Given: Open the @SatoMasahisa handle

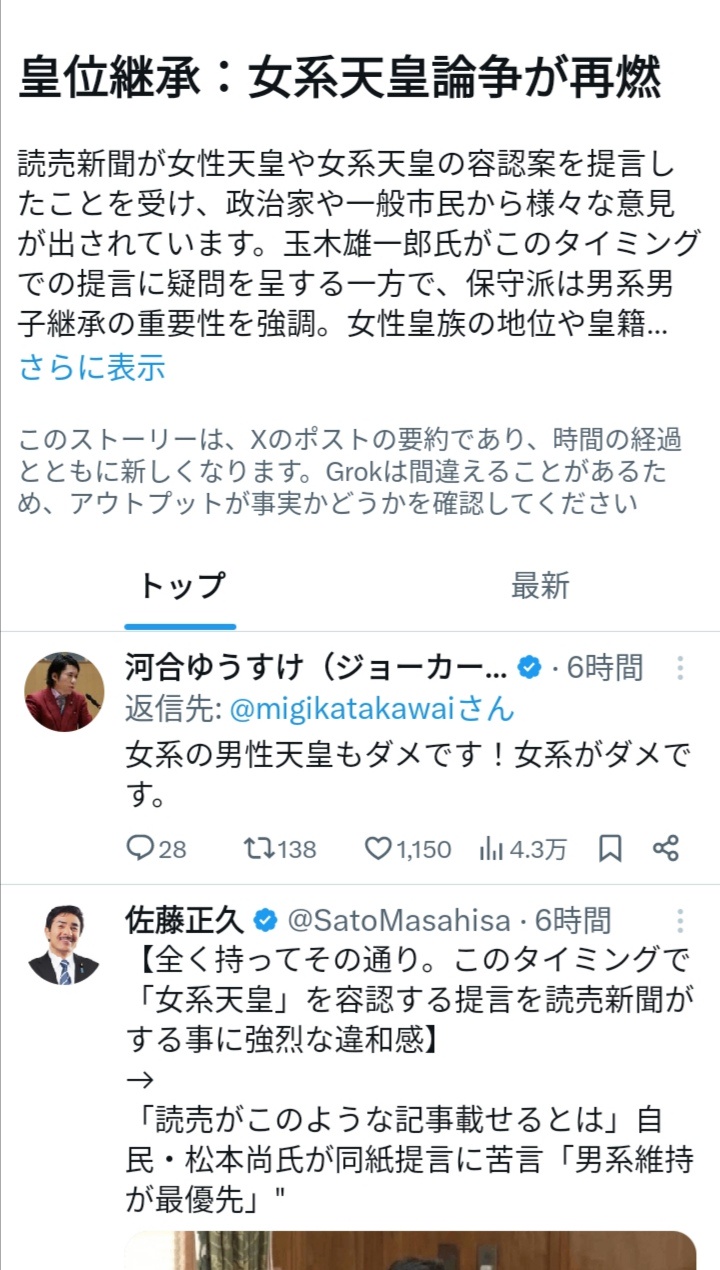Looking at the screenshot, I should (x=399, y=921).
